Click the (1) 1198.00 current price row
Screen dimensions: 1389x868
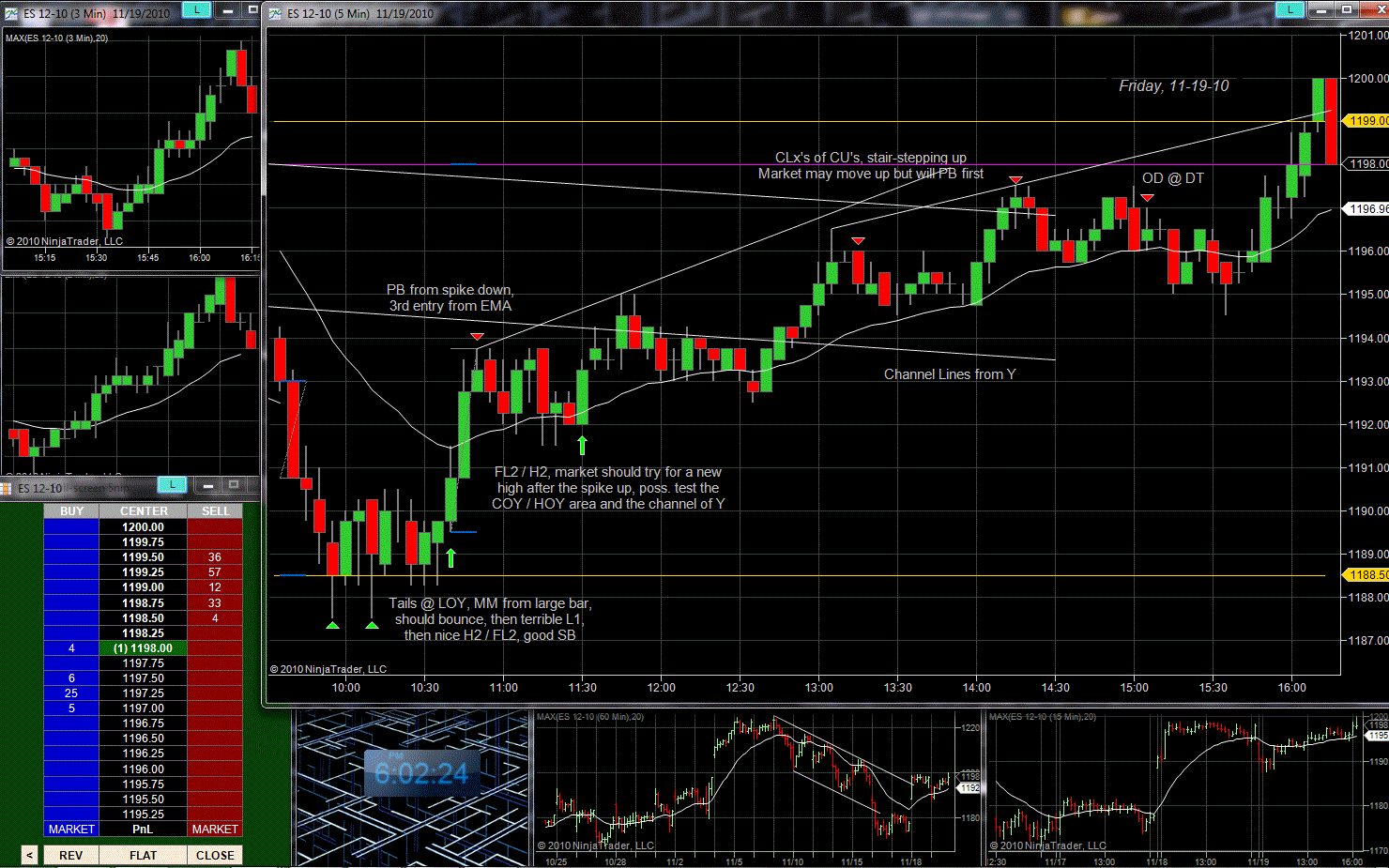click(144, 648)
